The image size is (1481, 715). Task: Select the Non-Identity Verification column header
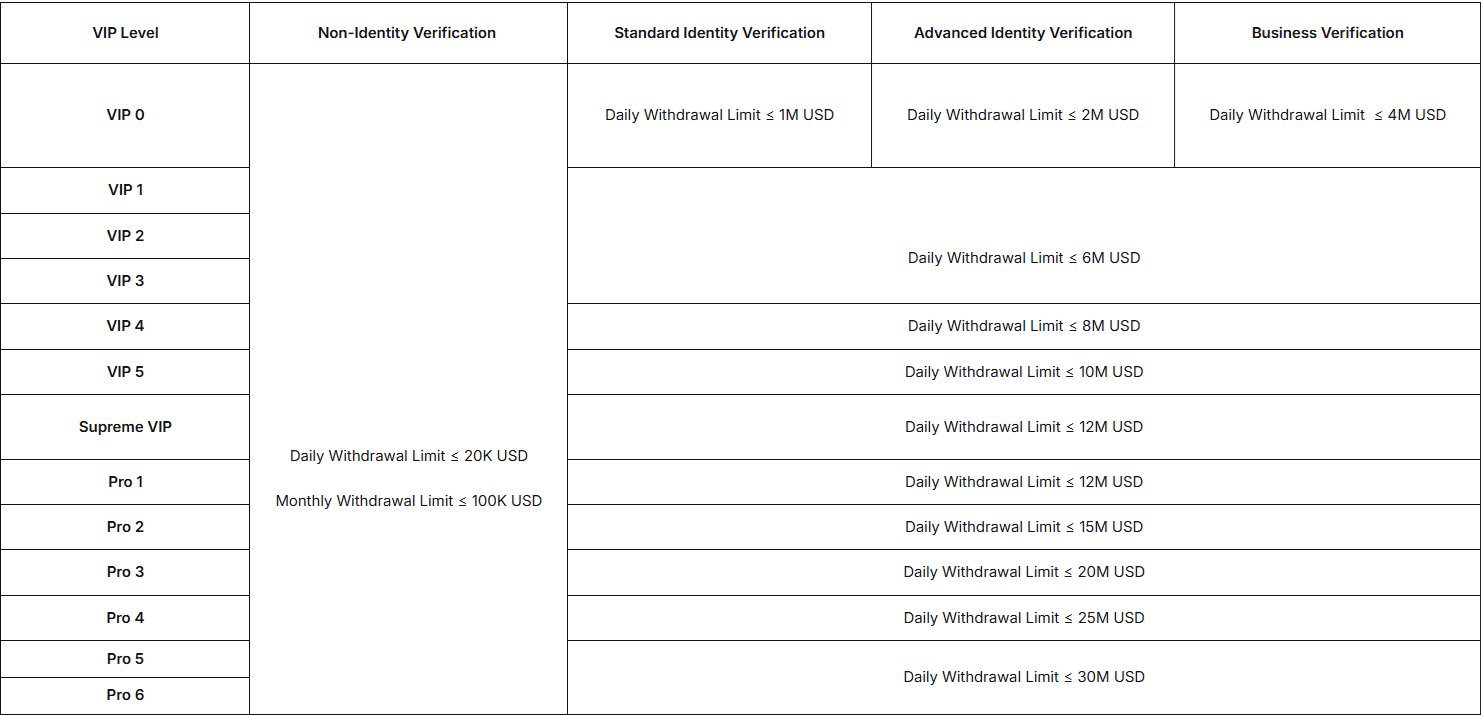tap(407, 33)
